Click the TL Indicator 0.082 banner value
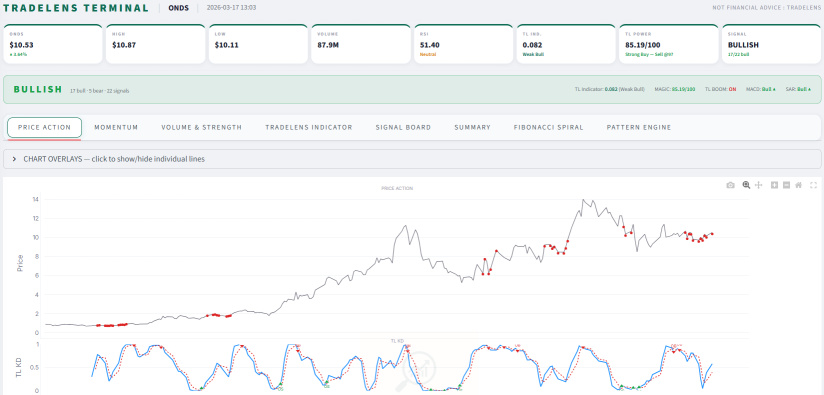This screenshot has width=824, height=395. pos(610,89)
